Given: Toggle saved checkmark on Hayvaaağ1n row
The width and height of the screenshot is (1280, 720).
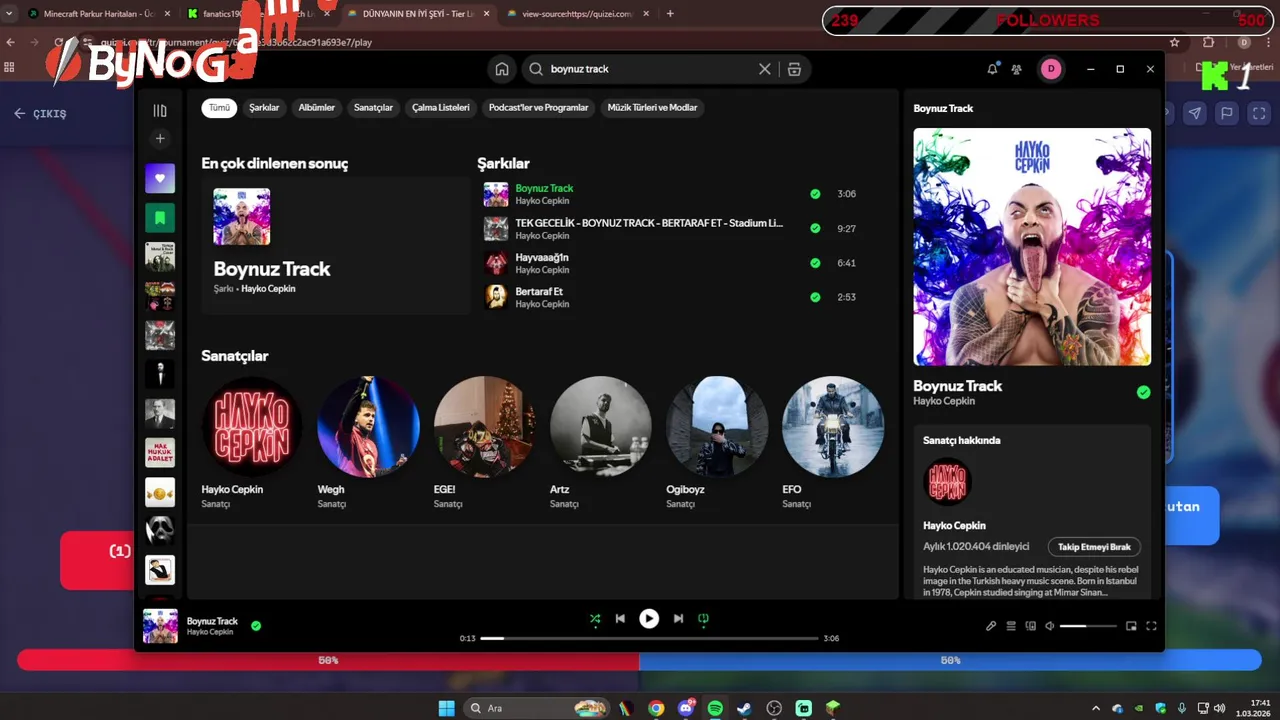Looking at the screenshot, I should (x=815, y=263).
